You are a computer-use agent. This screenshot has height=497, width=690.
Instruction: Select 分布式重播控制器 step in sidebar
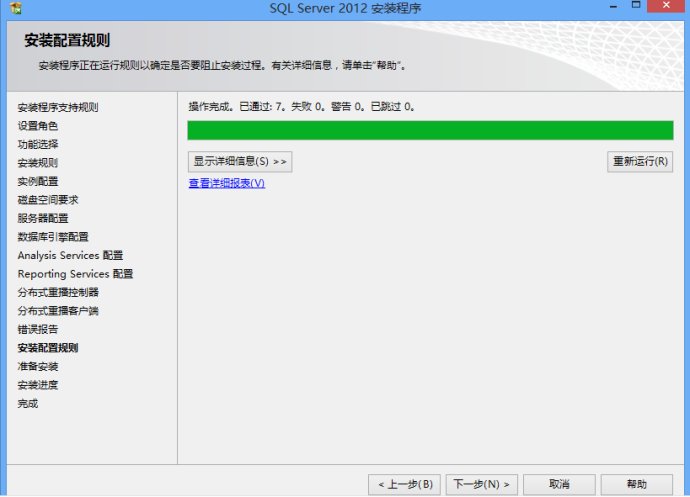[58, 292]
